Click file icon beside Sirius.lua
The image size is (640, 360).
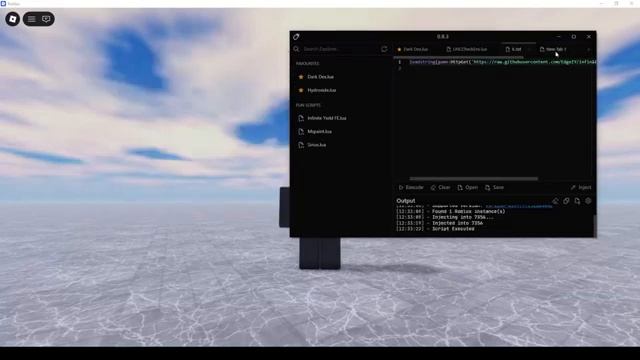pyautogui.click(x=301, y=145)
